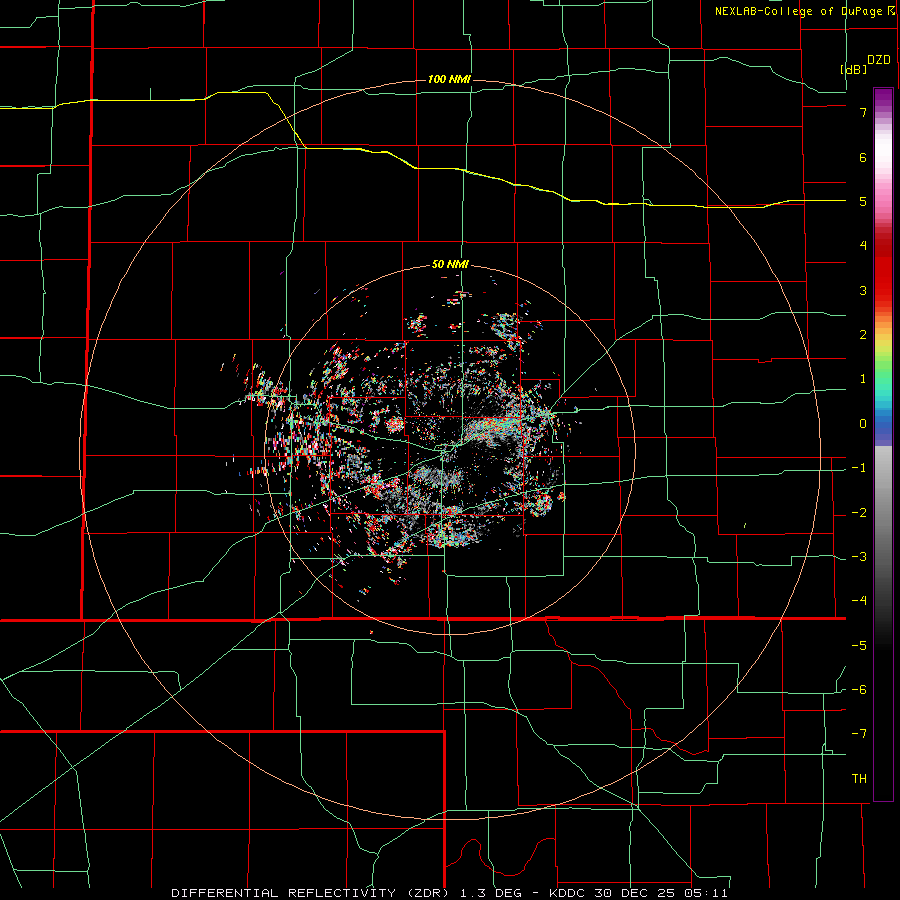Click the TH label on color scale

(x=859, y=779)
